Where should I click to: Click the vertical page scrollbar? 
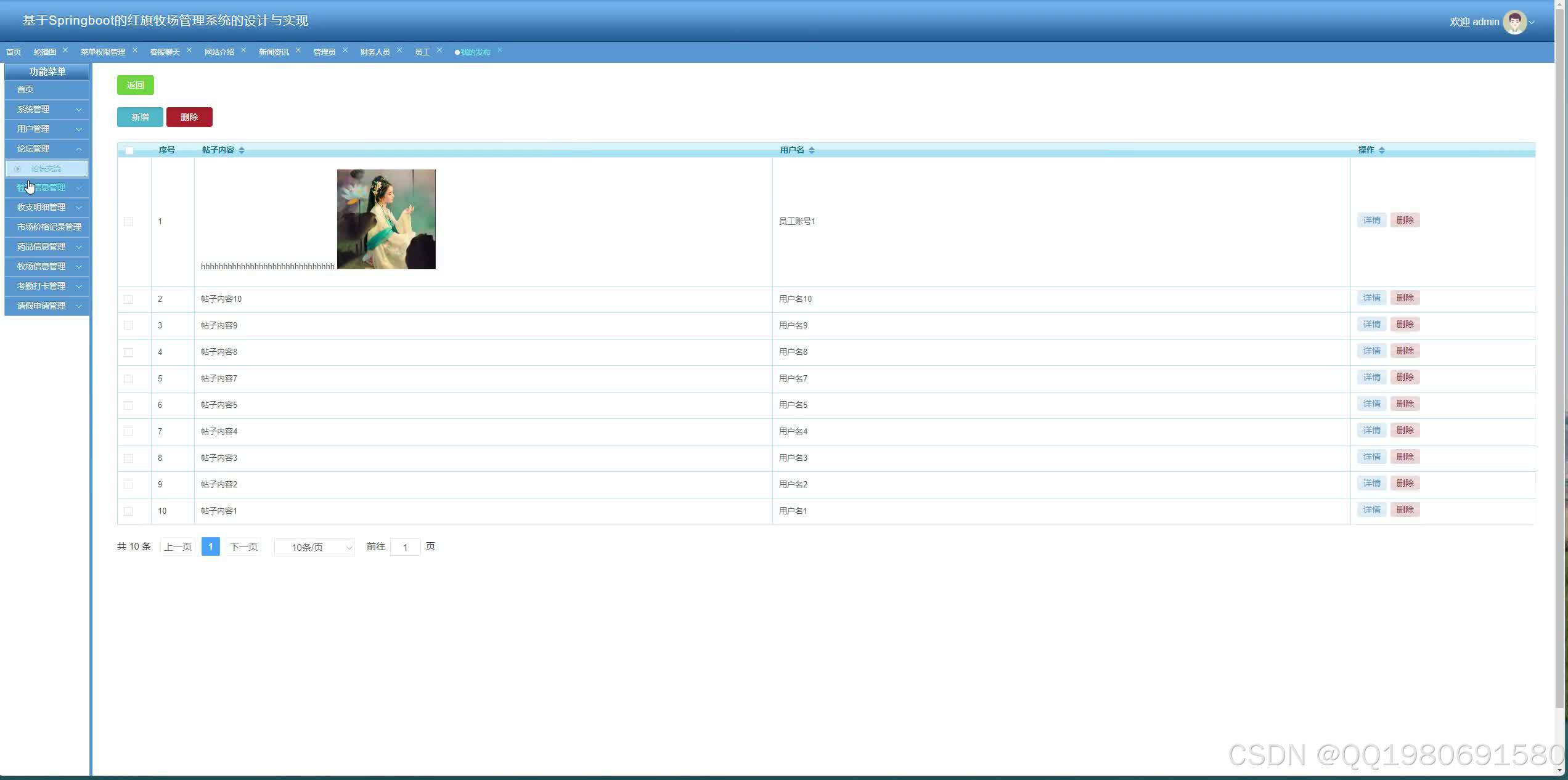[x=1560, y=370]
